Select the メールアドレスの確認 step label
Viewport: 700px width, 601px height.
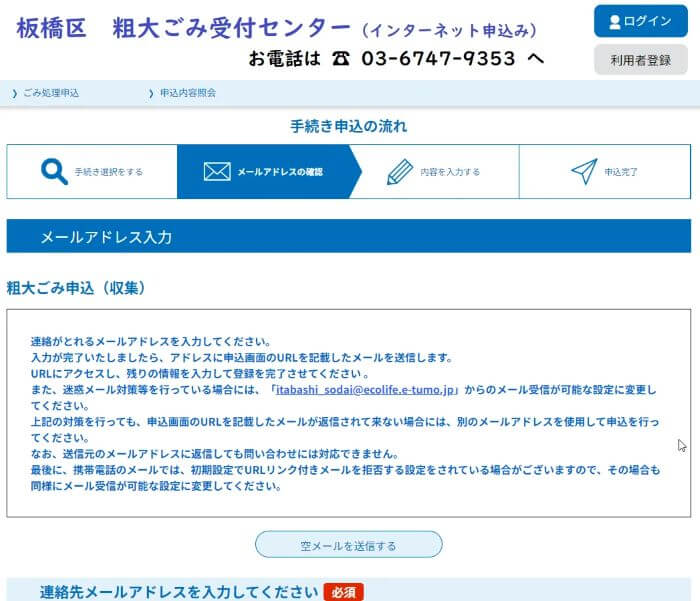(x=280, y=172)
